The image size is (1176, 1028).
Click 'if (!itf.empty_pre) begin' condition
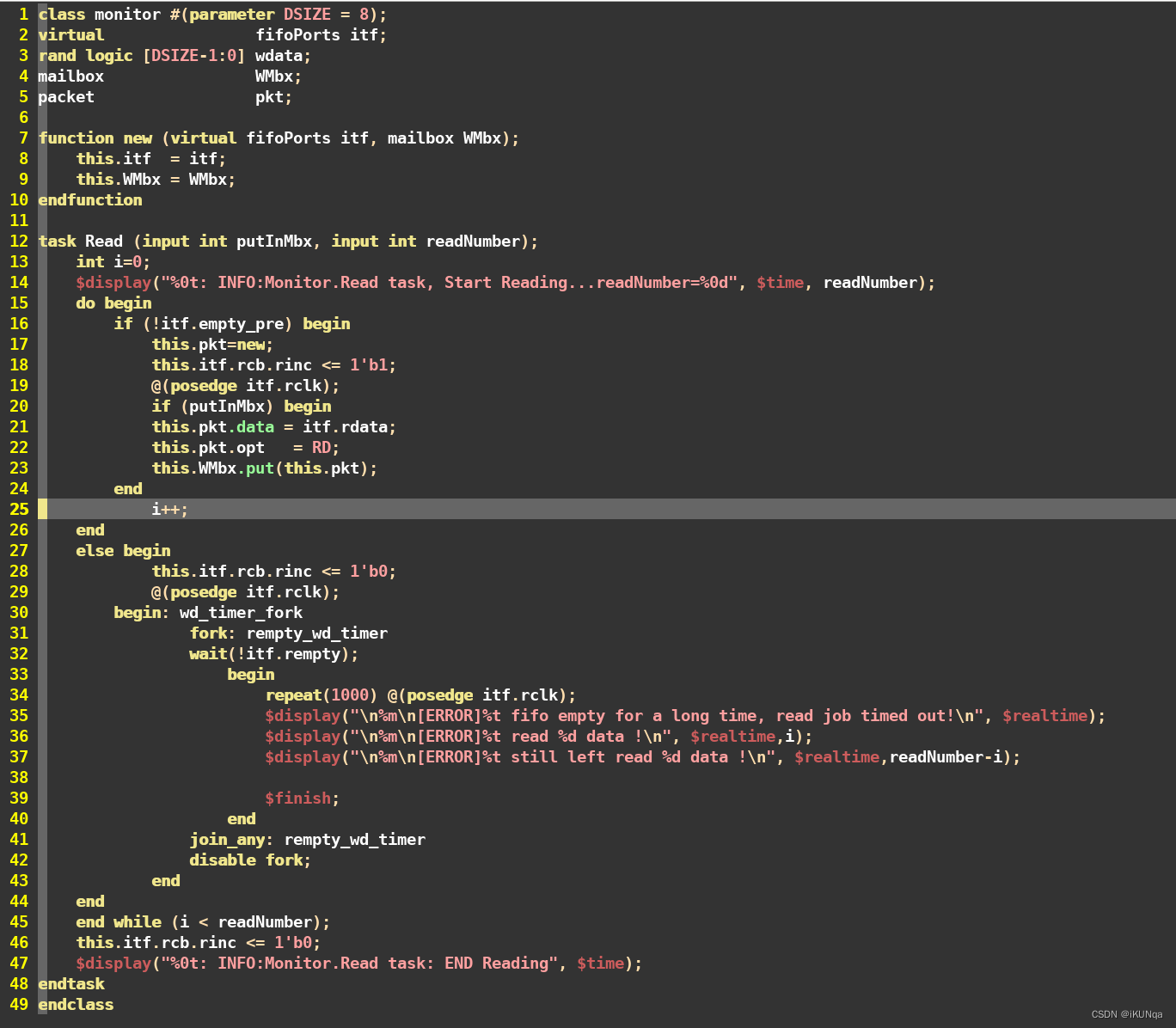tap(232, 324)
